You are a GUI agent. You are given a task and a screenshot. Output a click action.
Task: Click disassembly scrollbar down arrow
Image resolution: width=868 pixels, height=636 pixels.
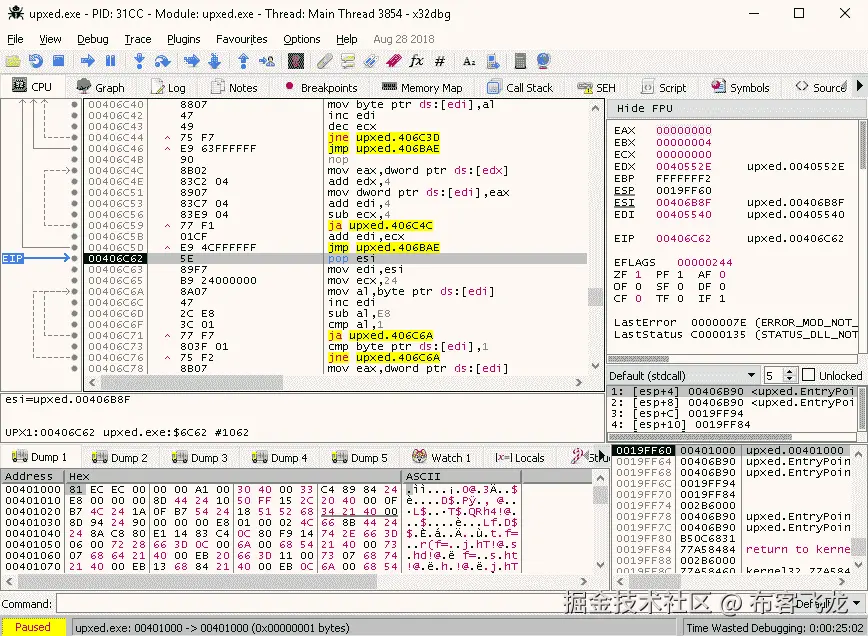click(595, 366)
